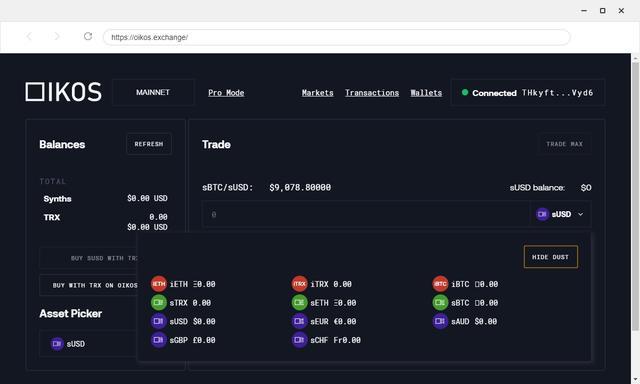Click the Asset Picker heading
The width and height of the screenshot is (640, 384).
71,313
